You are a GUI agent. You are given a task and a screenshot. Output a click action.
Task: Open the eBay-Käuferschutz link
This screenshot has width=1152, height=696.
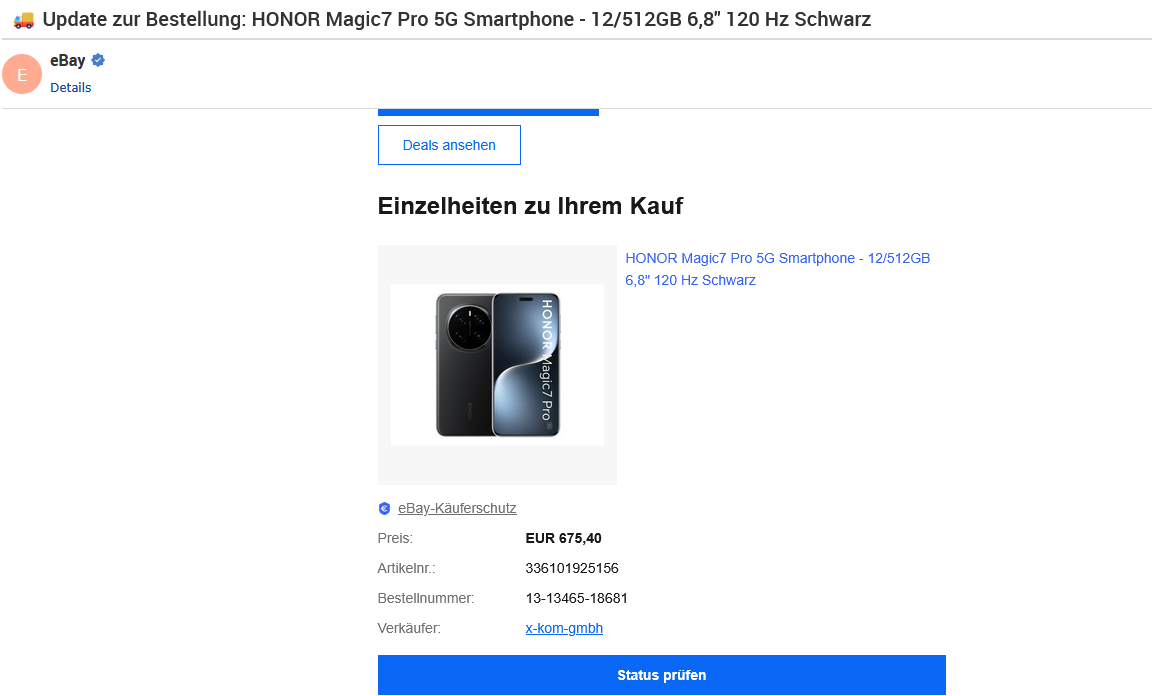[x=457, y=508]
